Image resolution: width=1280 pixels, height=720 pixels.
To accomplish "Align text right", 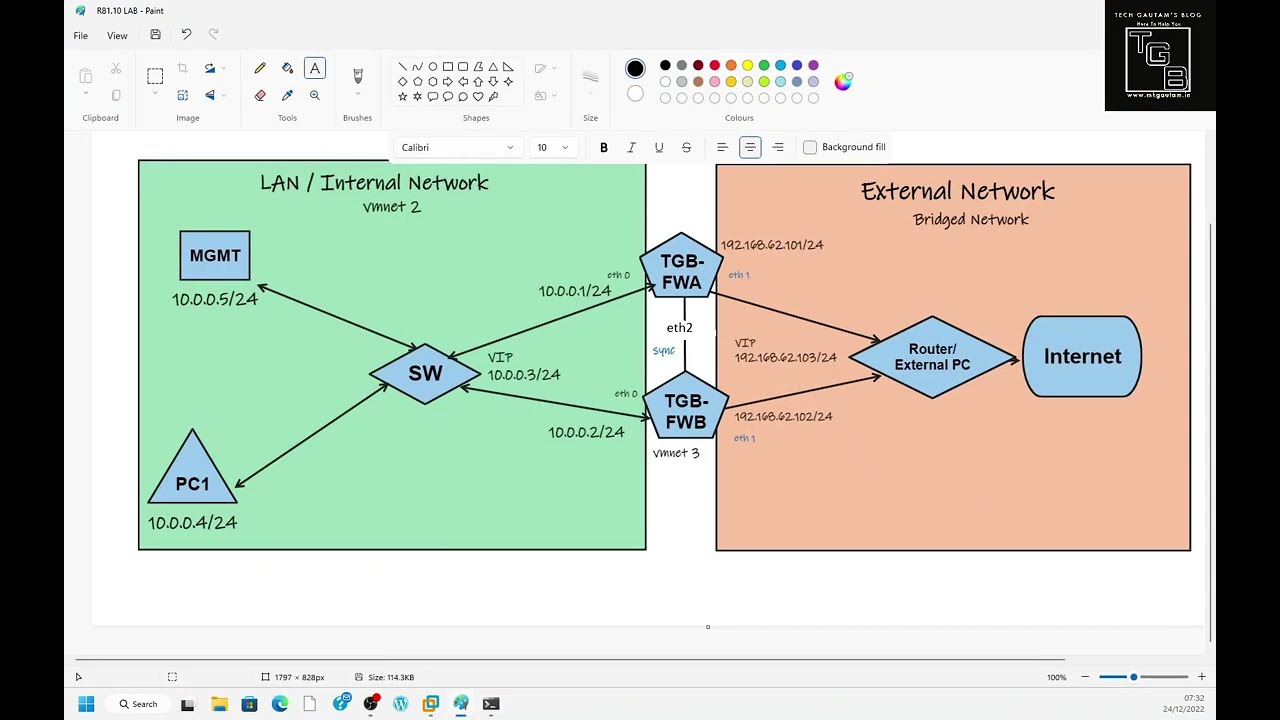I will point(778,147).
